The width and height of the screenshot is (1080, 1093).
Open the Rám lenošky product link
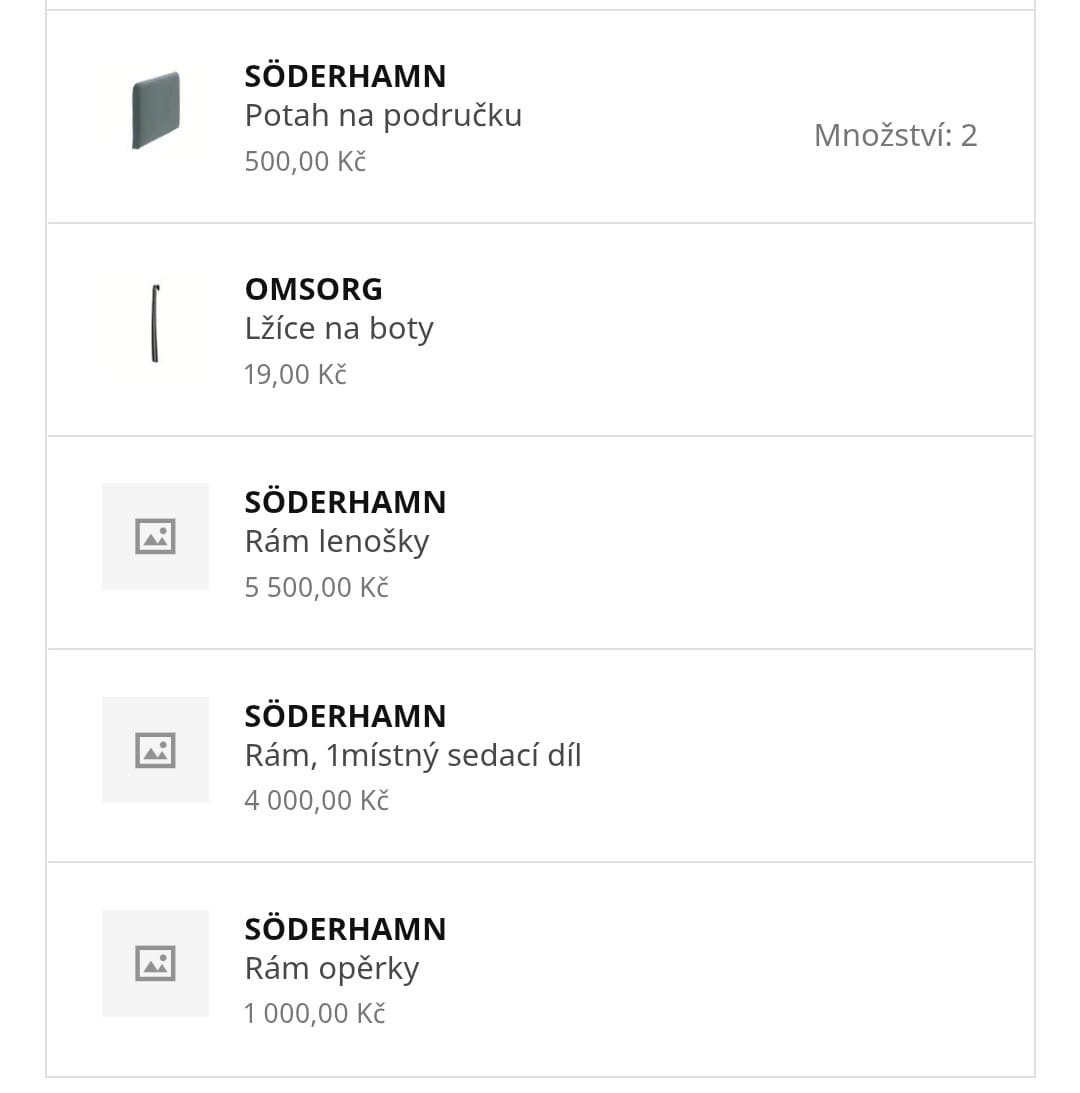point(337,542)
